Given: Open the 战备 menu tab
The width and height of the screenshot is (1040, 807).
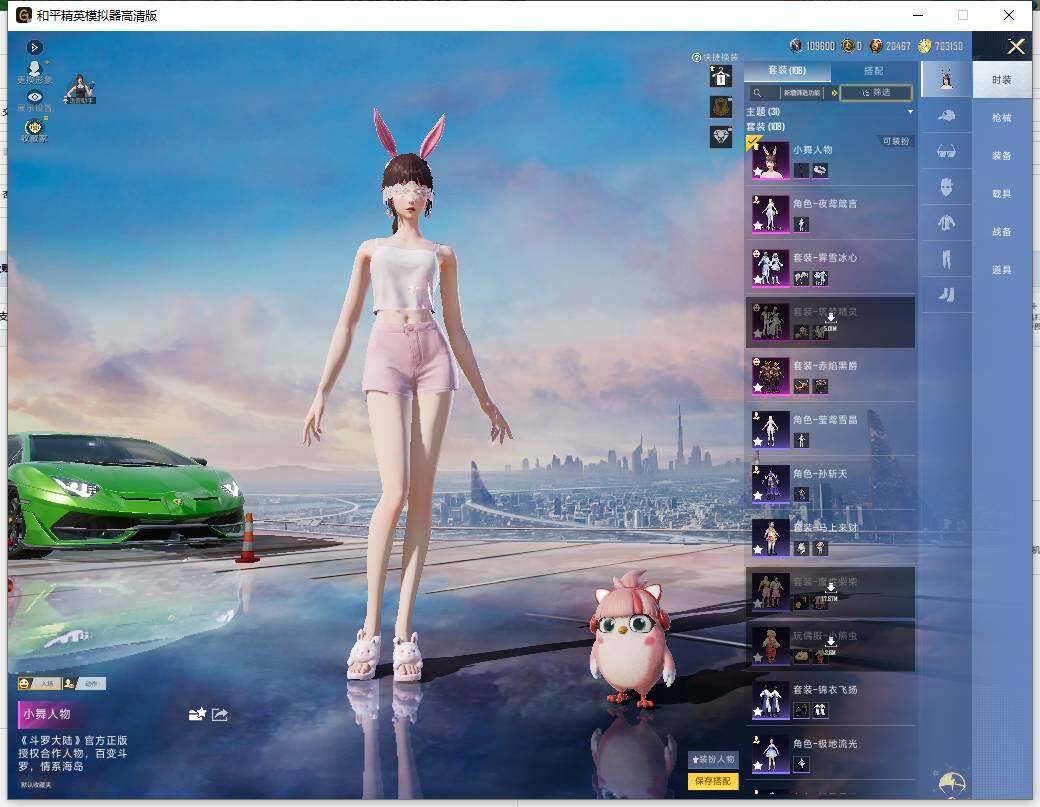Looking at the screenshot, I should tap(1002, 231).
